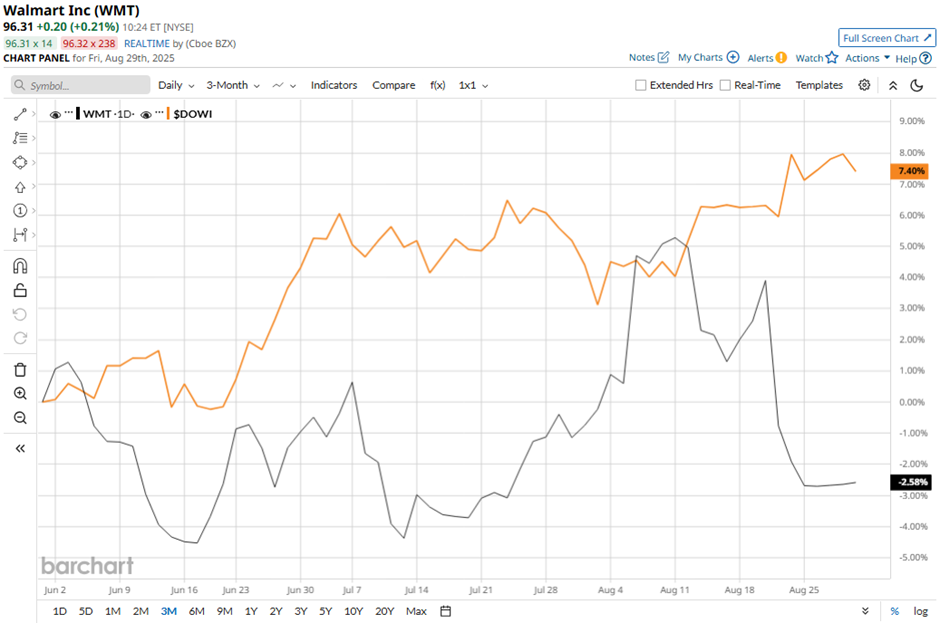Click the Watch link
The image size is (940, 623).
tap(809, 58)
